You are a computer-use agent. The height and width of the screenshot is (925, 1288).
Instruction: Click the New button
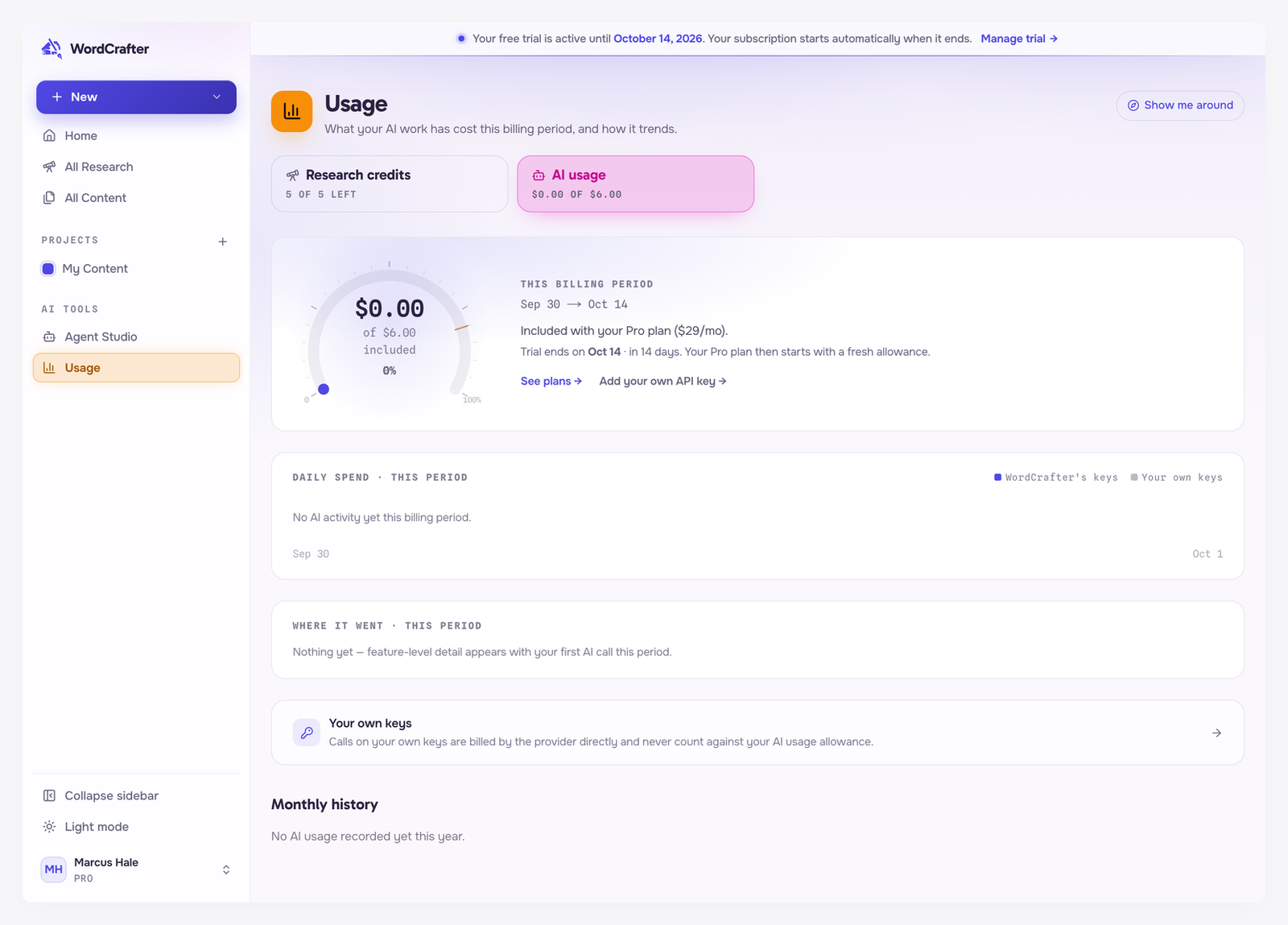[136, 97]
